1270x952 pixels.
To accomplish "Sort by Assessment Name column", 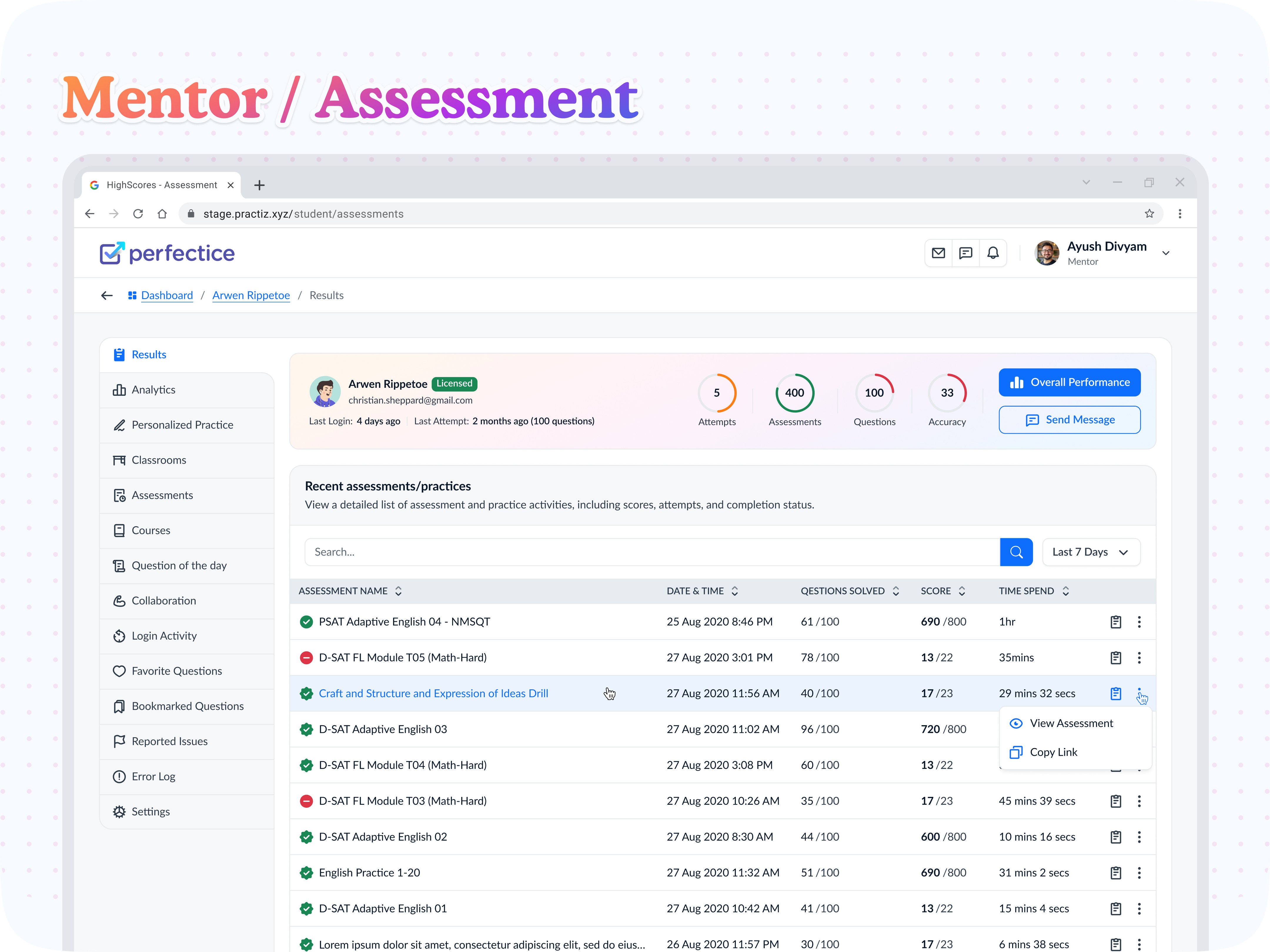I will tap(398, 591).
